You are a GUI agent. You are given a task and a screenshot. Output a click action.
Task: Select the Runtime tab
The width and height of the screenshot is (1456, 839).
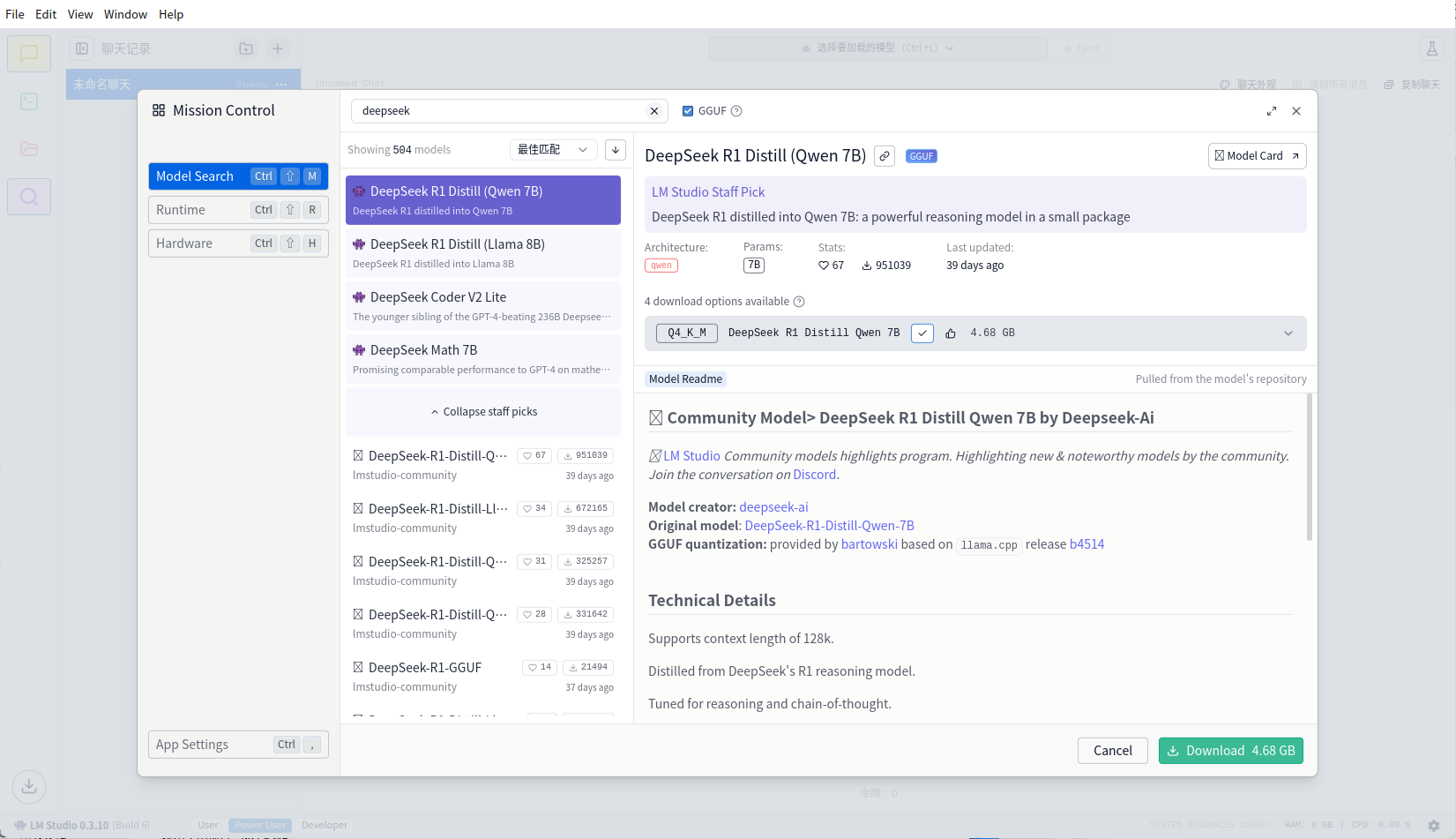pyautogui.click(x=238, y=210)
